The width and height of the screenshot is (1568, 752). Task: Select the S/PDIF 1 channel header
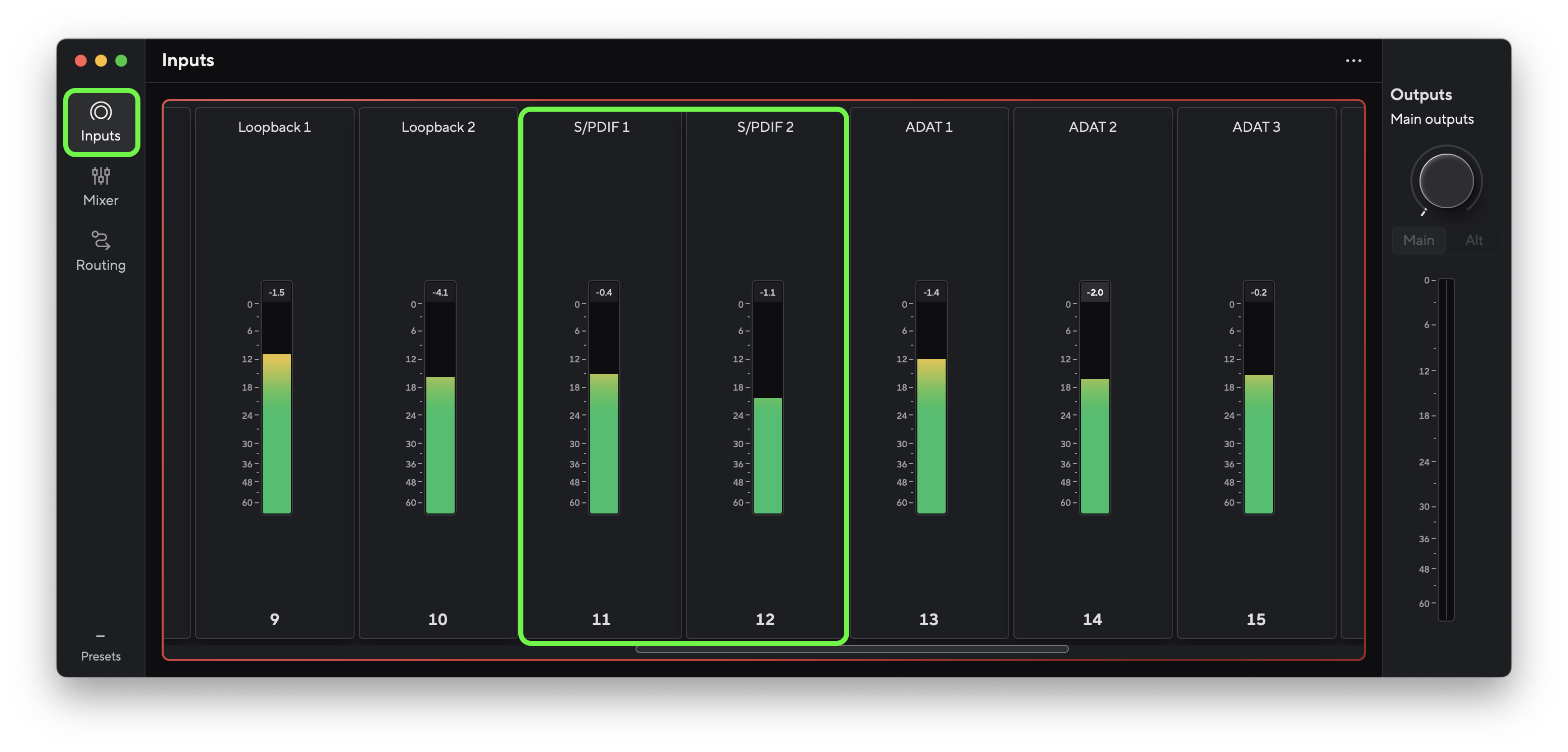602,127
